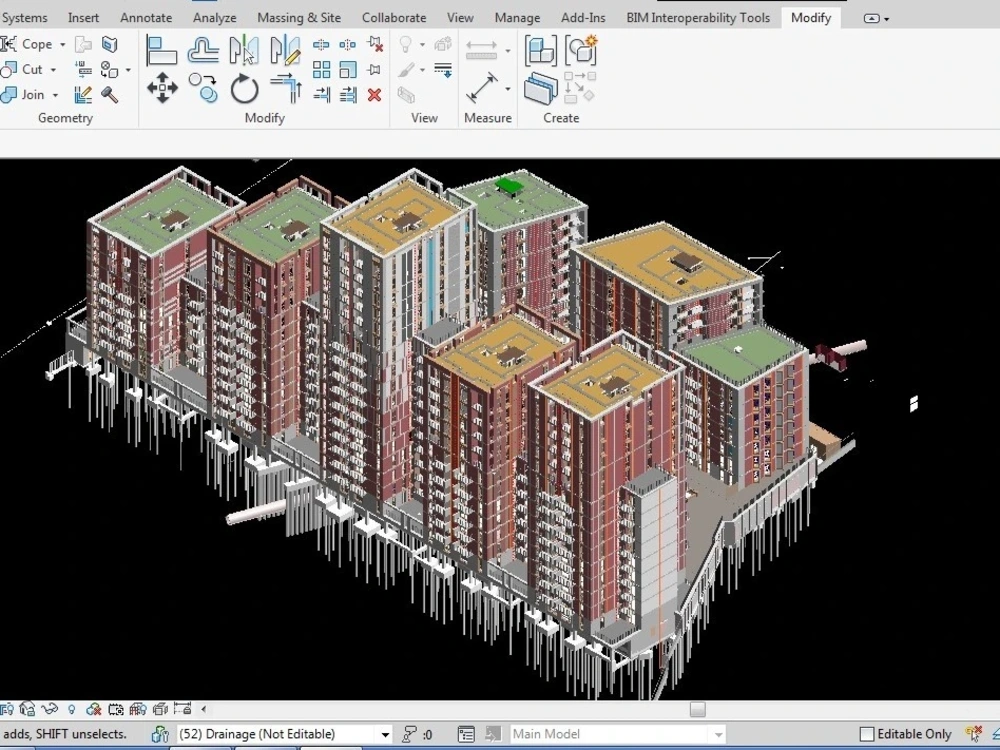The image size is (1000, 750).
Task: Open the active workset Drainage dropdown
Action: tap(385, 735)
